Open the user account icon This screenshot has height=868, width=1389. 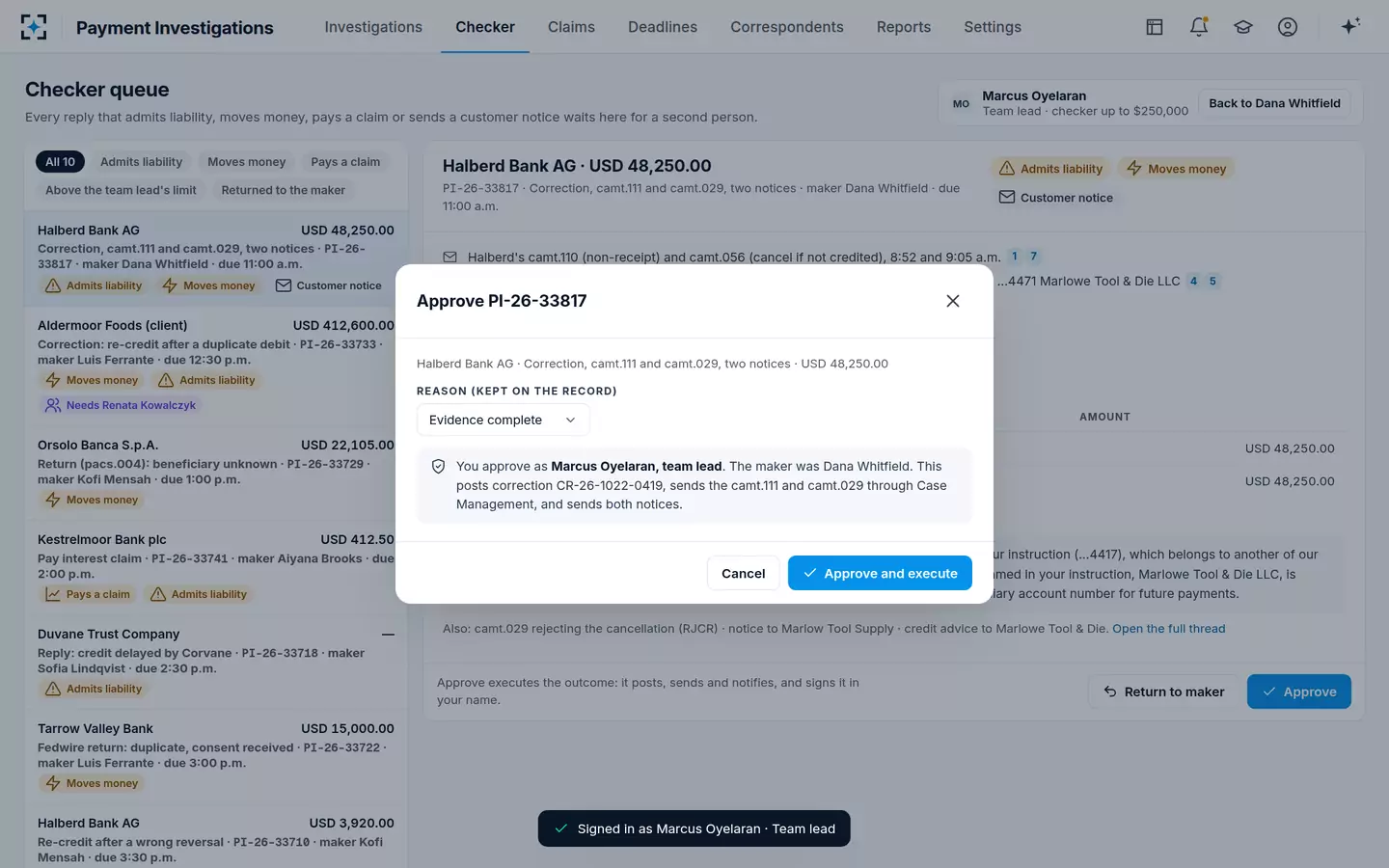pos(1288,27)
